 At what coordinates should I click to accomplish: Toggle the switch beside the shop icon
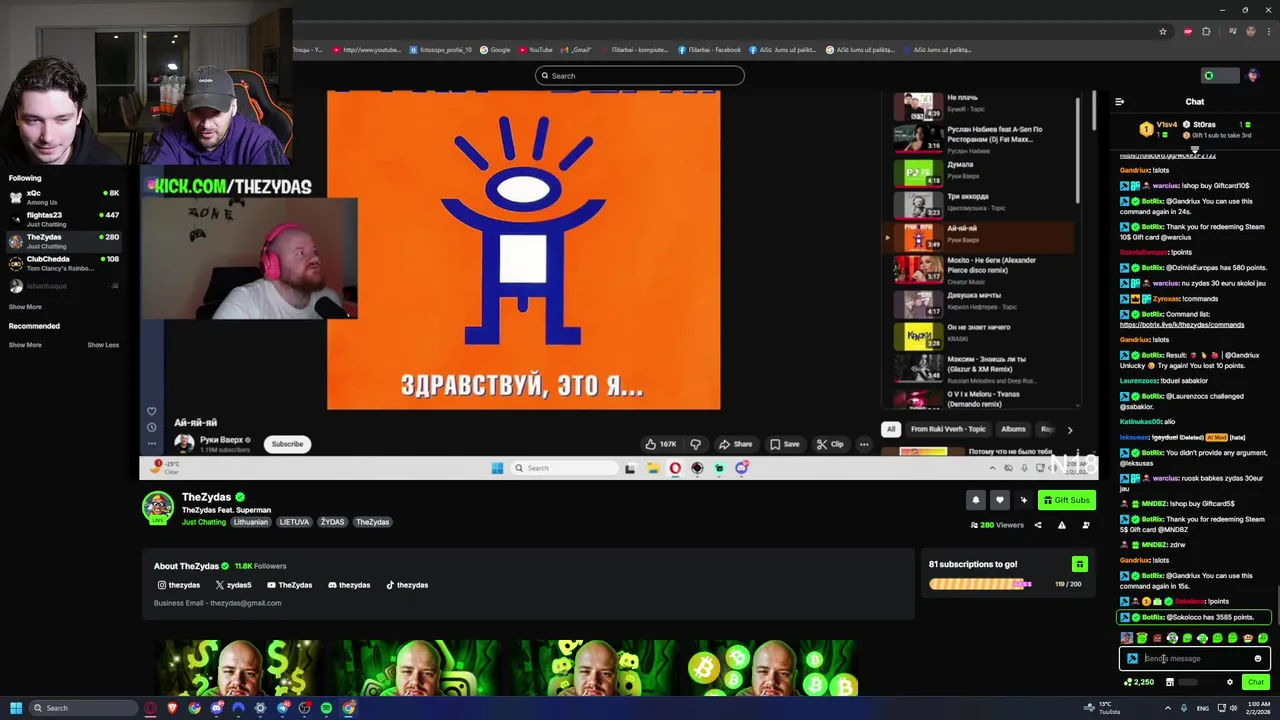(x=1188, y=682)
